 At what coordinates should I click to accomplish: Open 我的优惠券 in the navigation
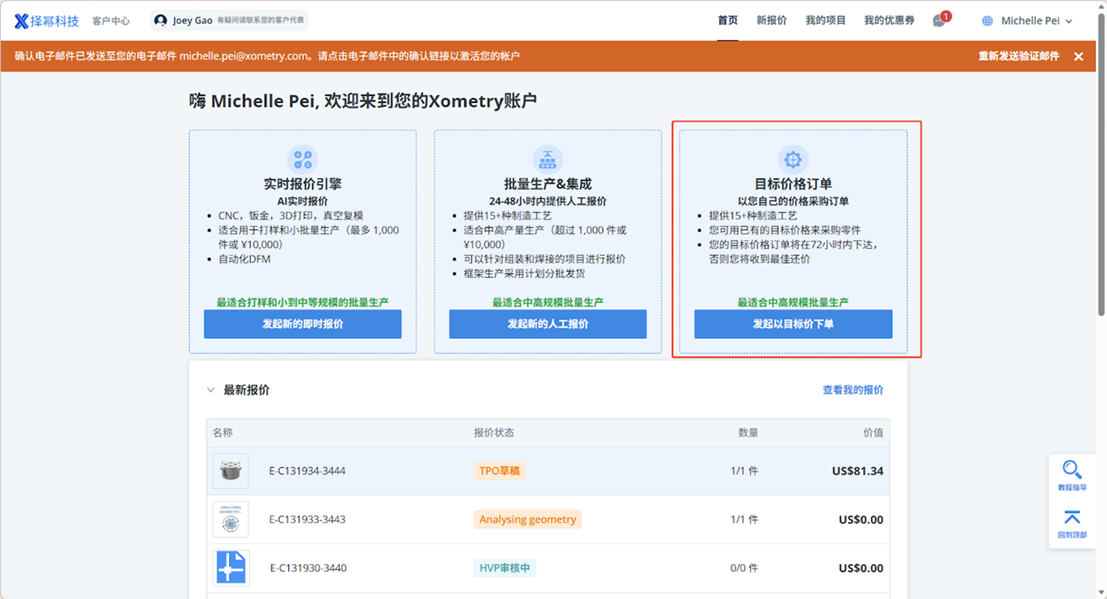pos(889,21)
